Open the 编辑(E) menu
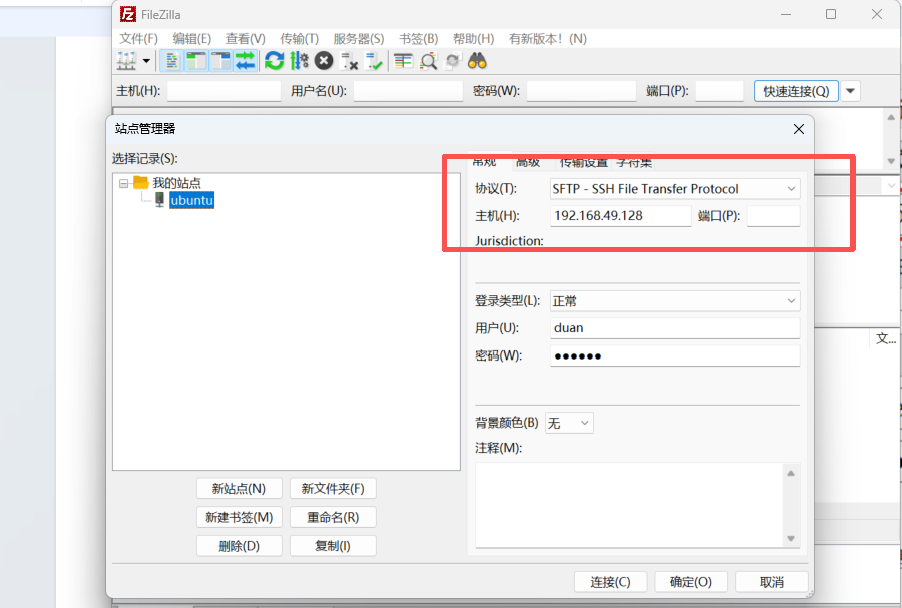902x608 pixels. pos(192,39)
